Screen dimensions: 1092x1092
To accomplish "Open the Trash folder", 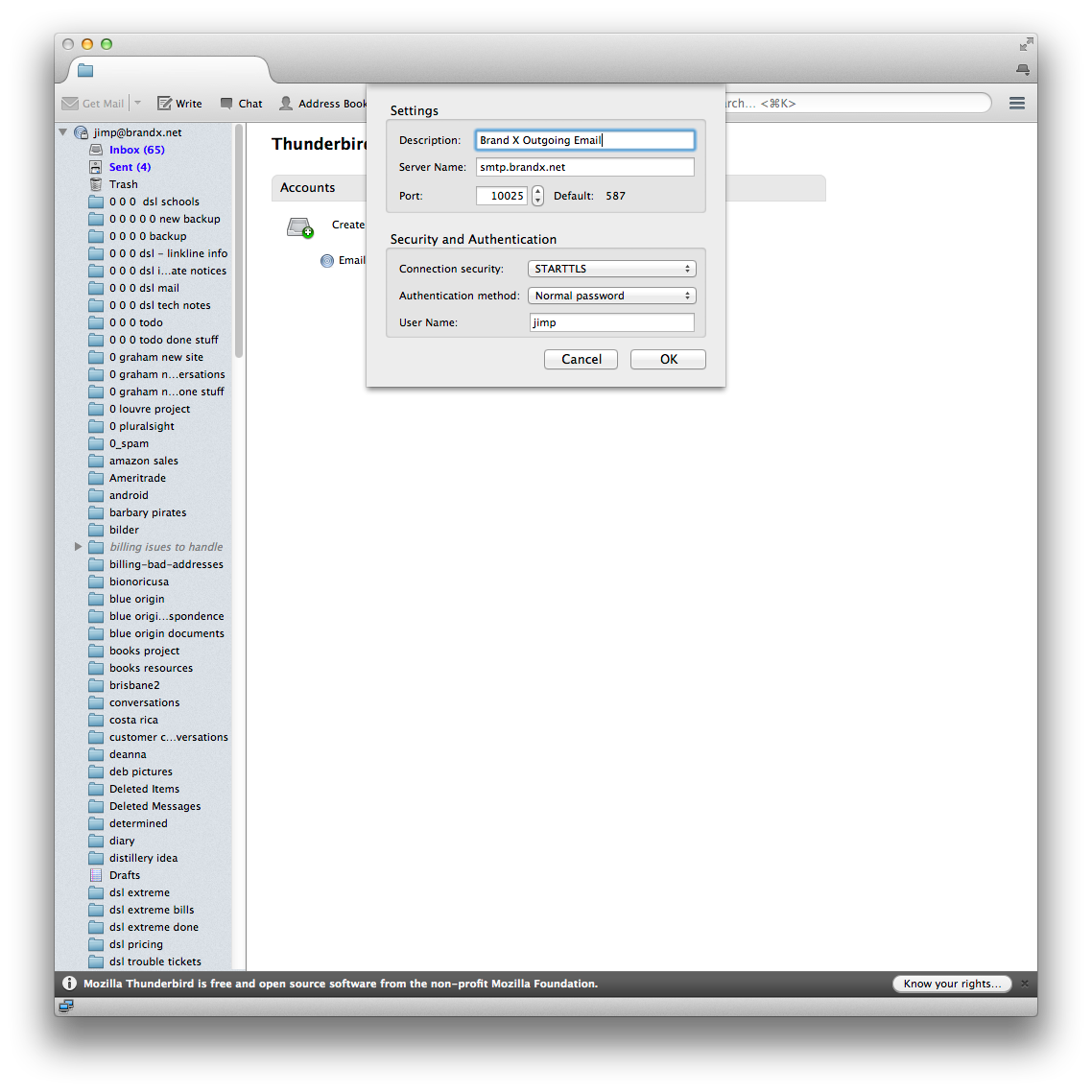I will click(123, 184).
